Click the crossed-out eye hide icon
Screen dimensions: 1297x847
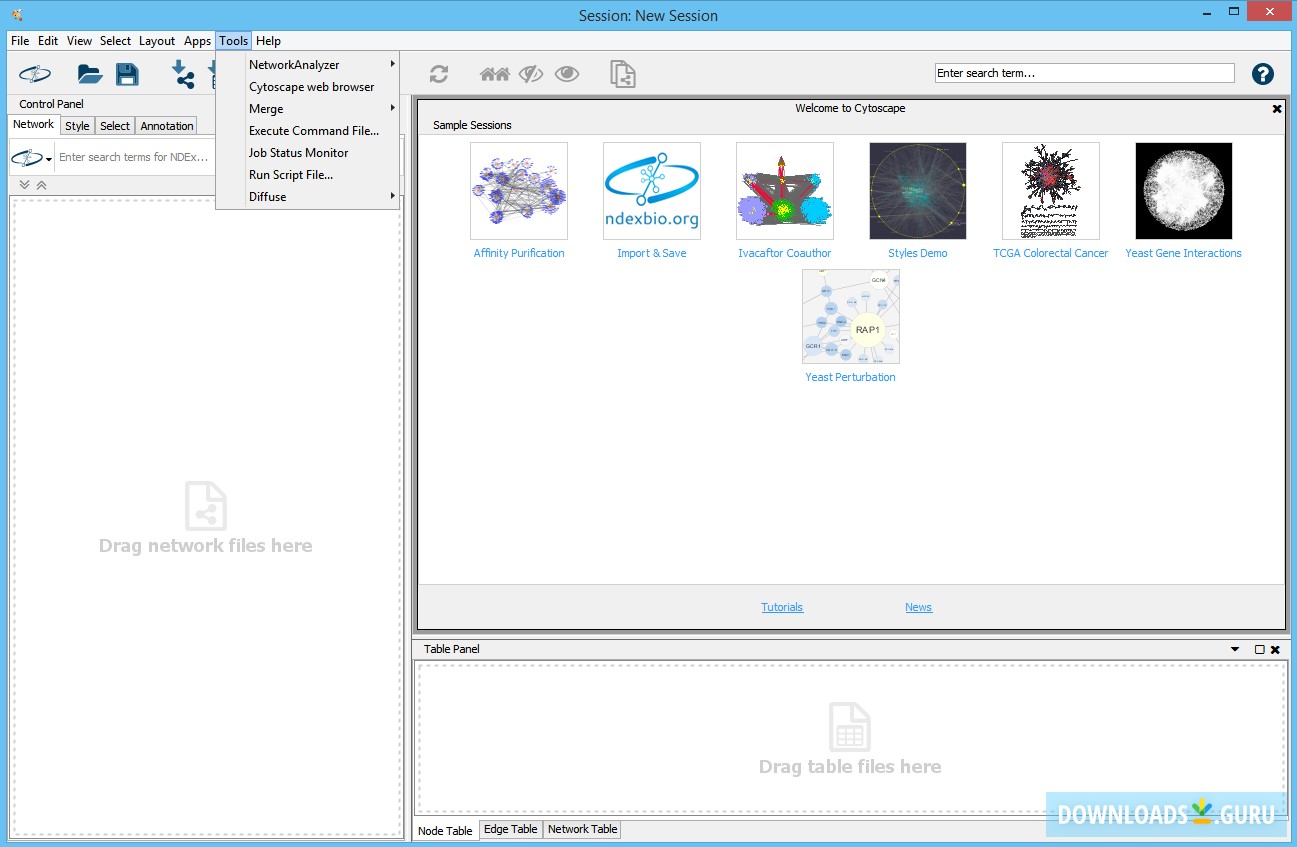(530, 73)
